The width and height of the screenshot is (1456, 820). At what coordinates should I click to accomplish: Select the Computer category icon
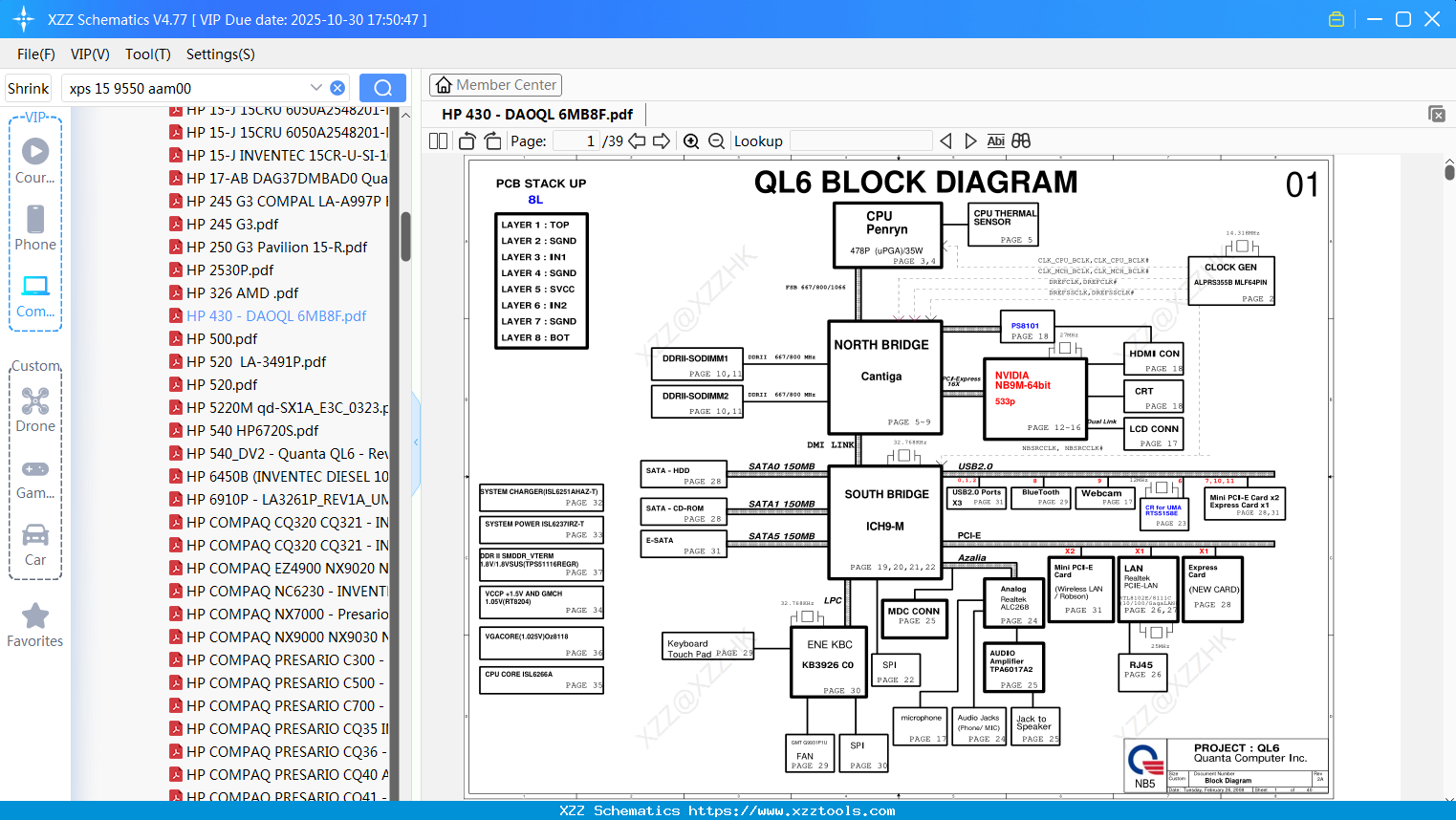(x=35, y=295)
